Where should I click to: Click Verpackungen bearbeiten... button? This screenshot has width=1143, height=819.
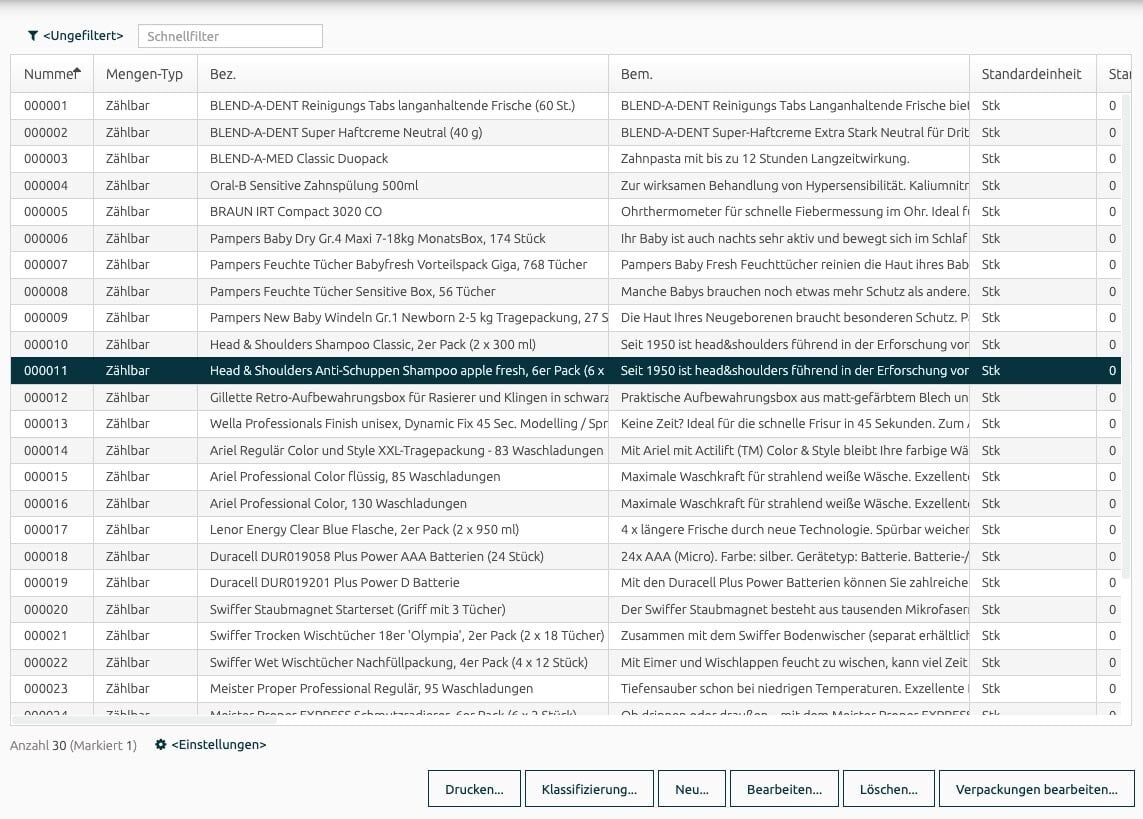1037,789
